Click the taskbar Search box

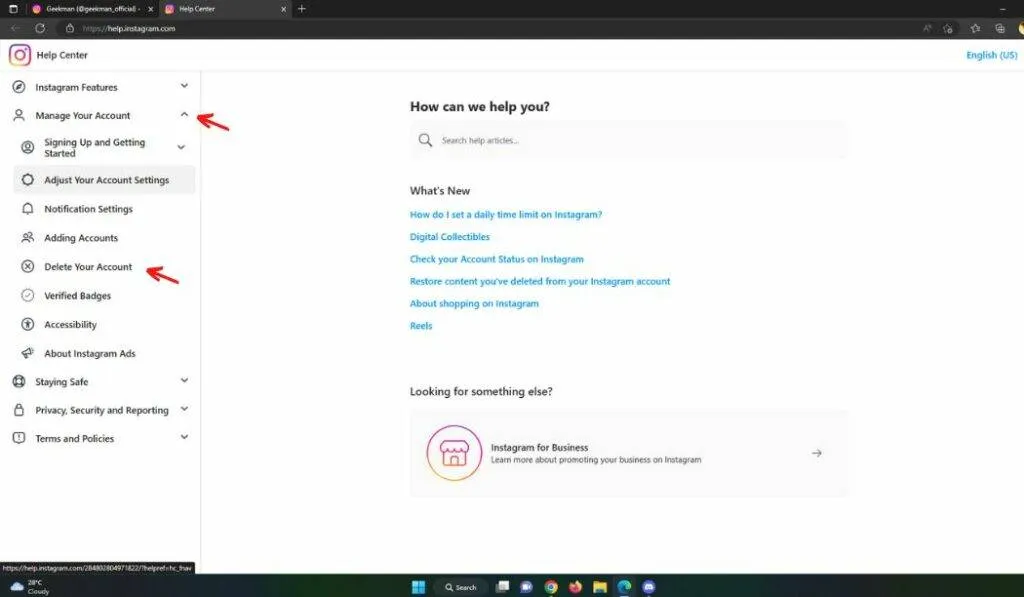461,587
